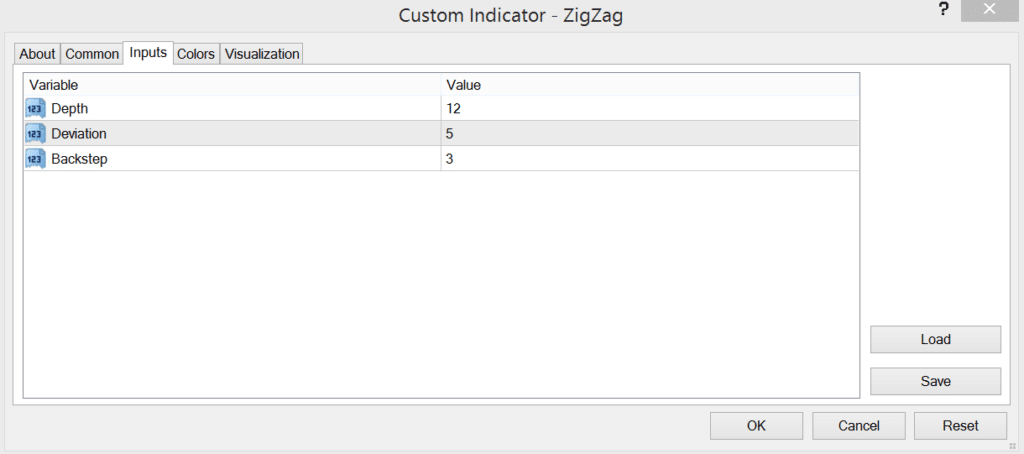Select the Depth value field showing 12

(650, 108)
